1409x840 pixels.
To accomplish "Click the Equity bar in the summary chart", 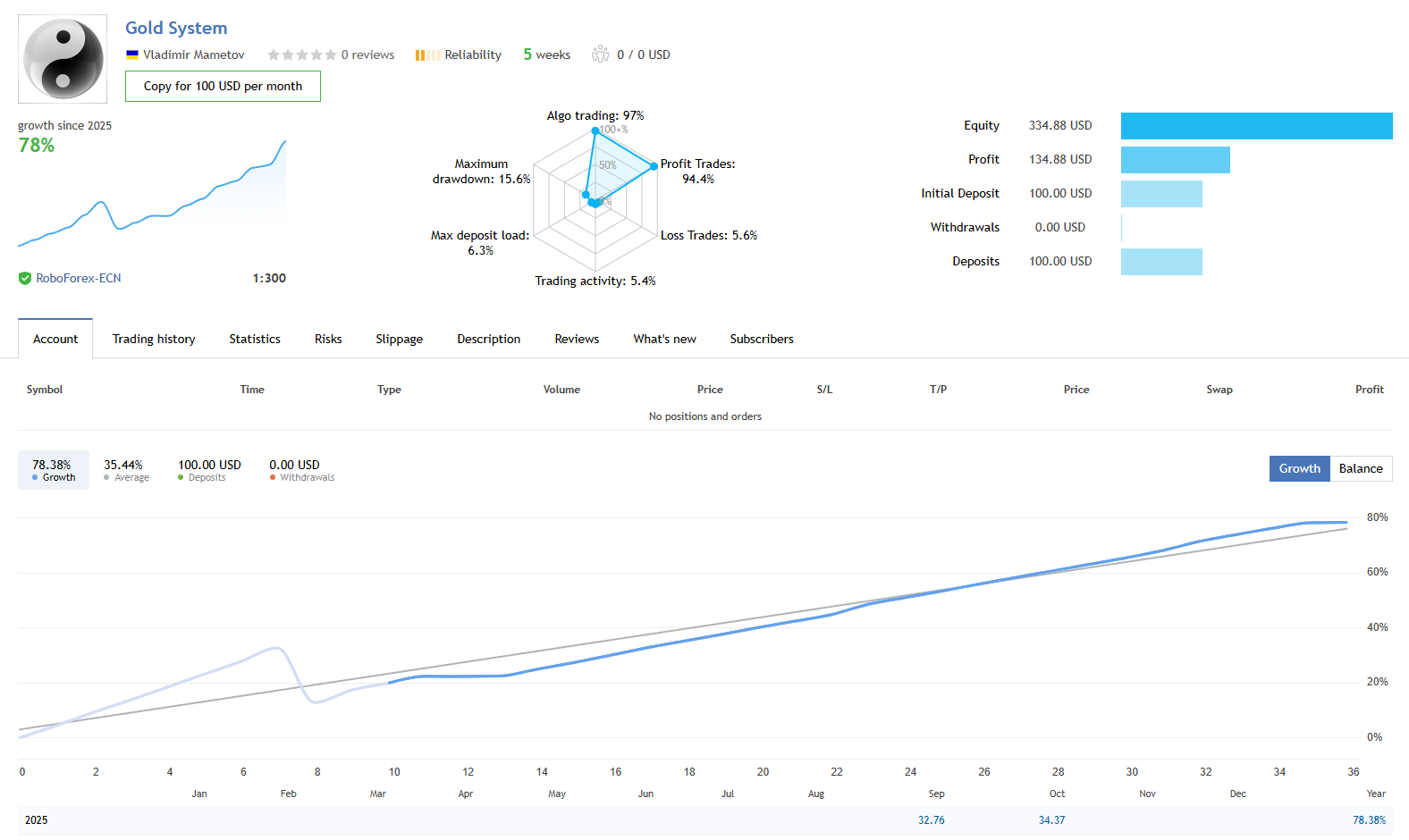I will point(1256,126).
